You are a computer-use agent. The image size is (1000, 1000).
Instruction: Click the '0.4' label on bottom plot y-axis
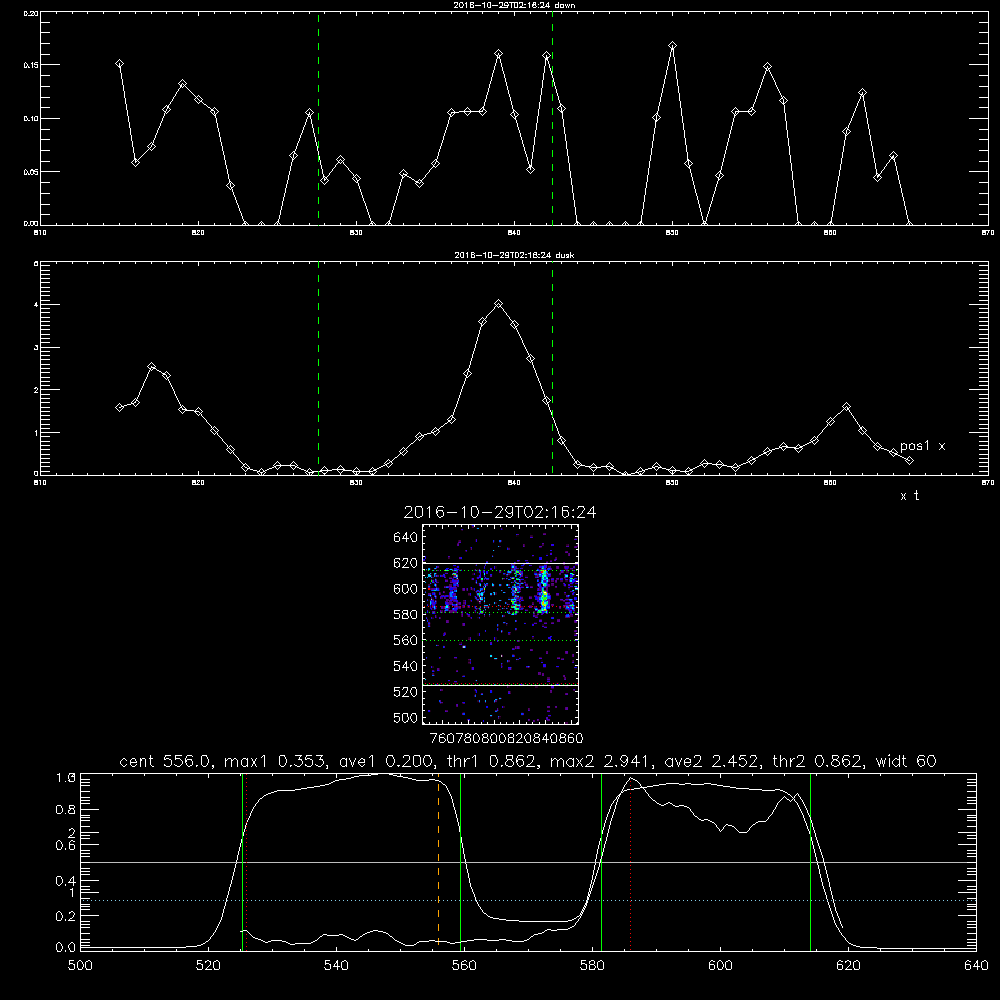click(x=66, y=881)
